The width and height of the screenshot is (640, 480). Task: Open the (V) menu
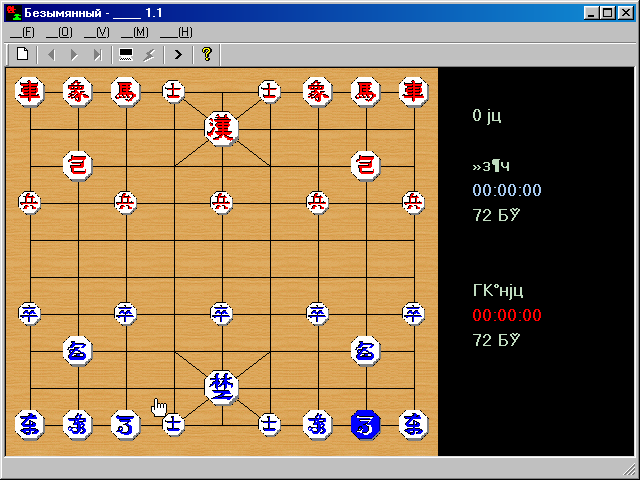97,32
